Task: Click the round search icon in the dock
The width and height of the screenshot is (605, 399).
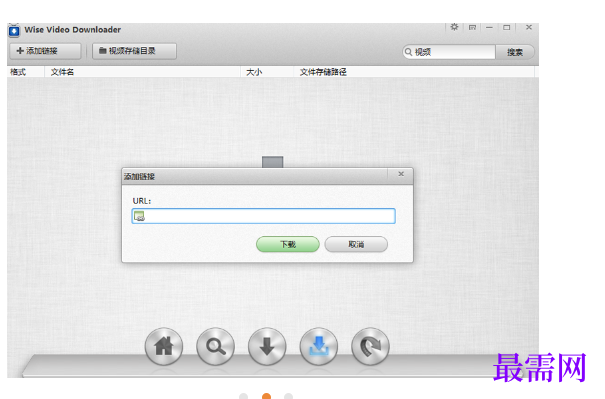Action: (215, 347)
